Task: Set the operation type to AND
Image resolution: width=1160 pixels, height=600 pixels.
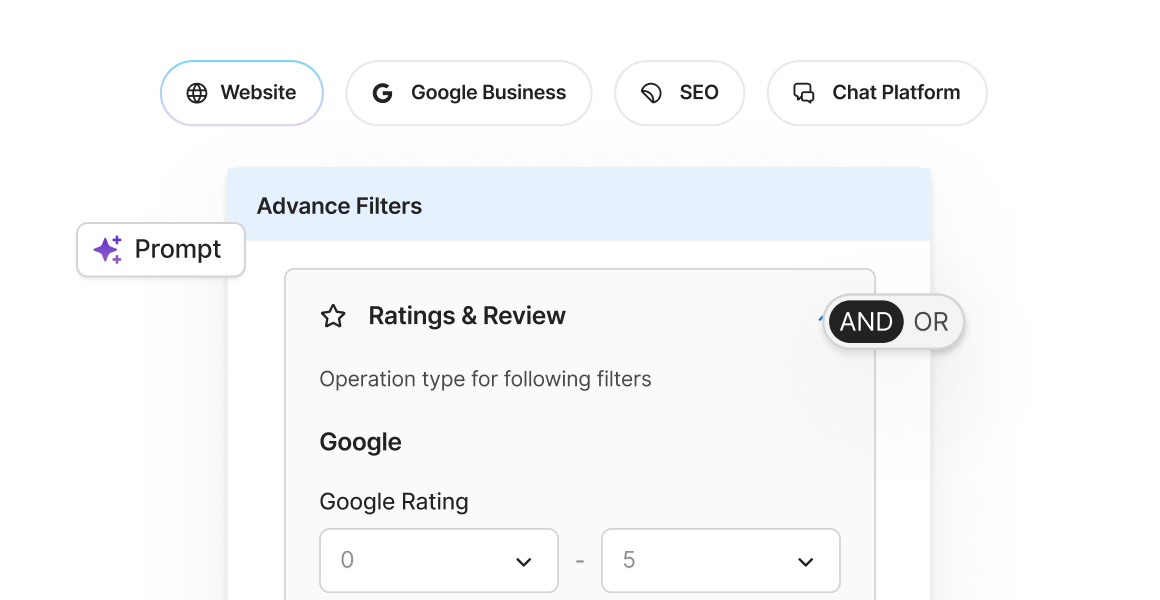Action: tap(866, 322)
